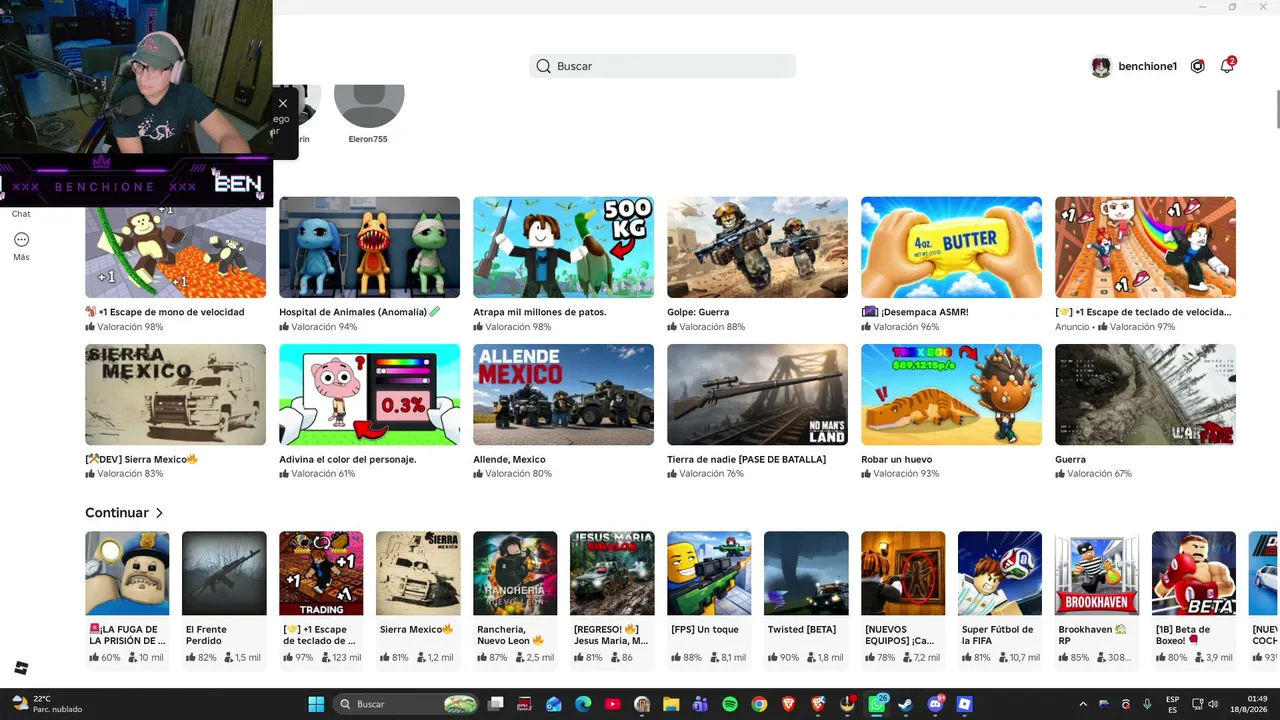The height and width of the screenshot is (720, 1280).
Task: Switch the ESP ES input language
Action: tap(1172, 704)
